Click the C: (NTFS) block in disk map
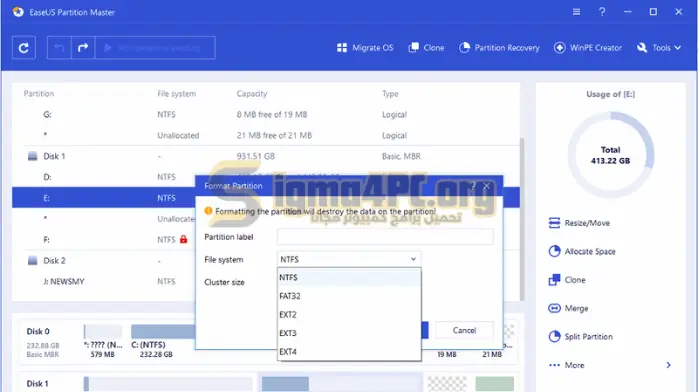 (163, 331)
